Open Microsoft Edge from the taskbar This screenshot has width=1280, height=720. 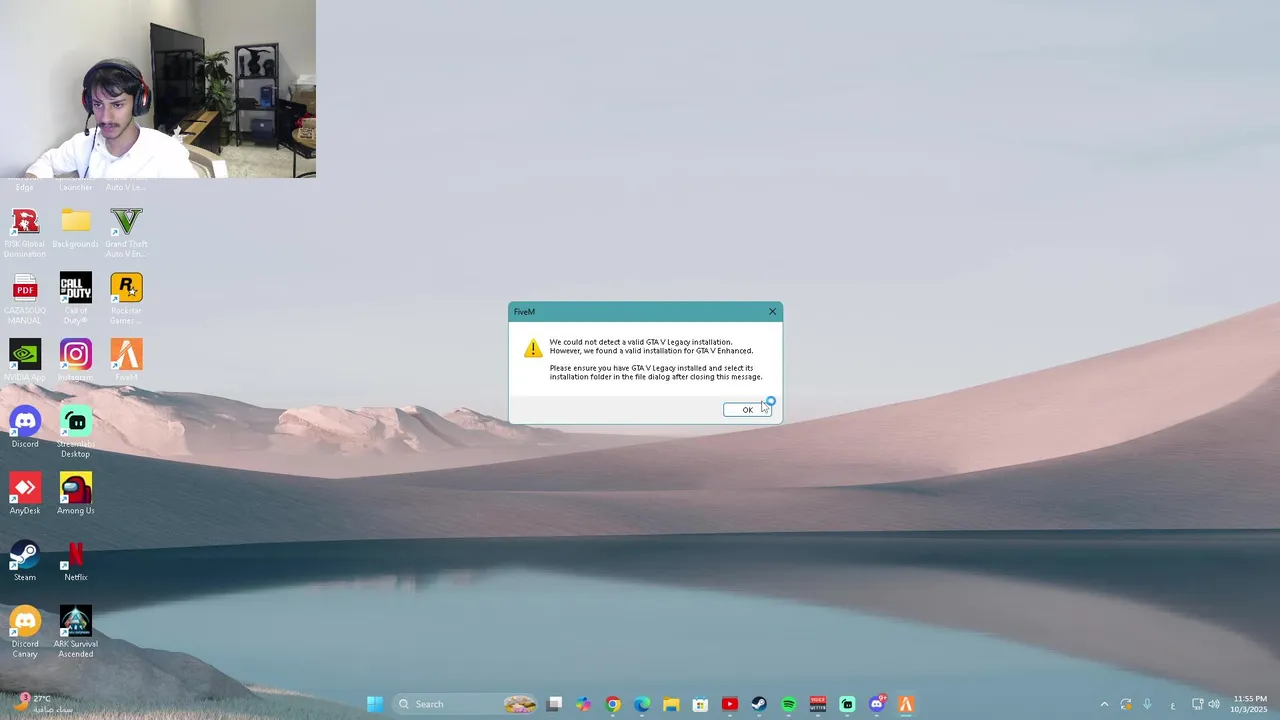click(x=642, y=704)
